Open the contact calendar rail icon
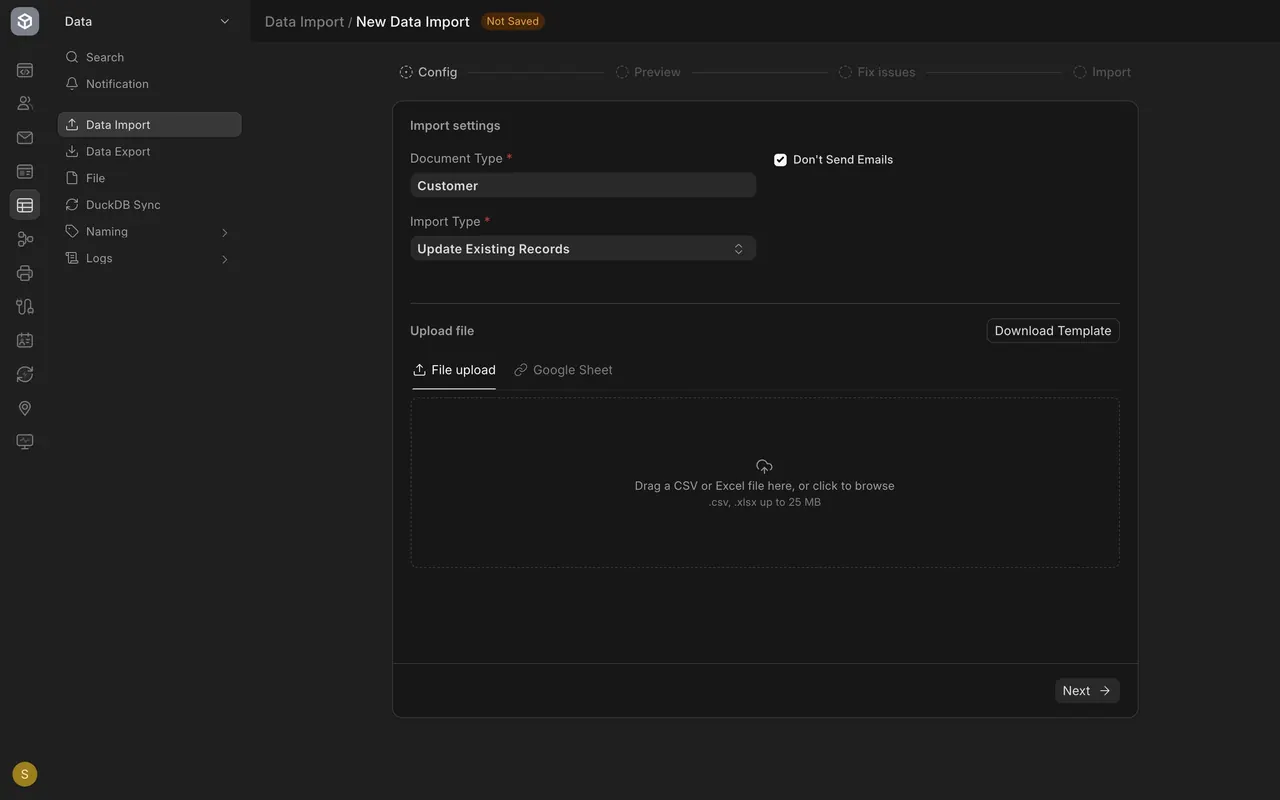Screen dimensions: 1280x800 25,340
